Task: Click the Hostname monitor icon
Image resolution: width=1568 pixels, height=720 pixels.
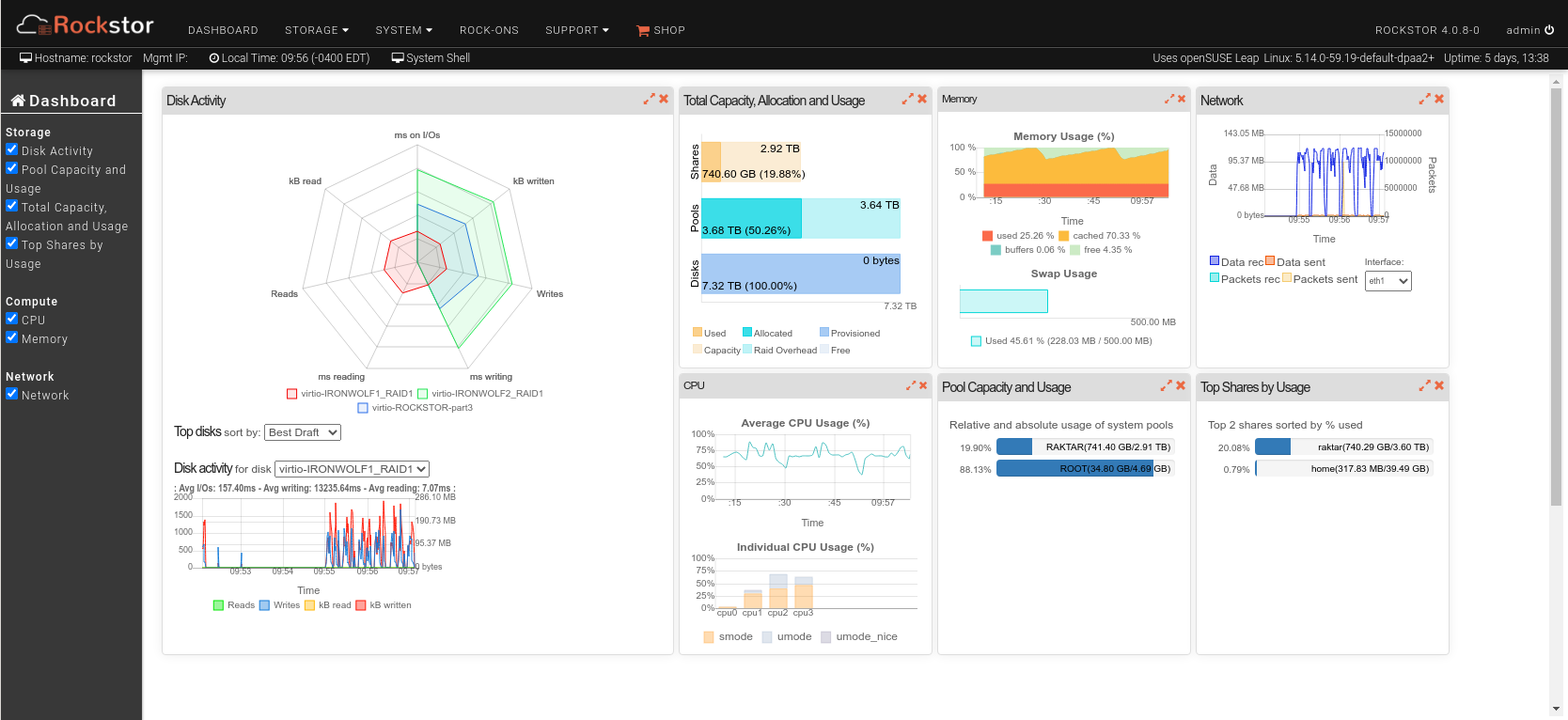Action: pyautogui.click(x=26, y=58)
